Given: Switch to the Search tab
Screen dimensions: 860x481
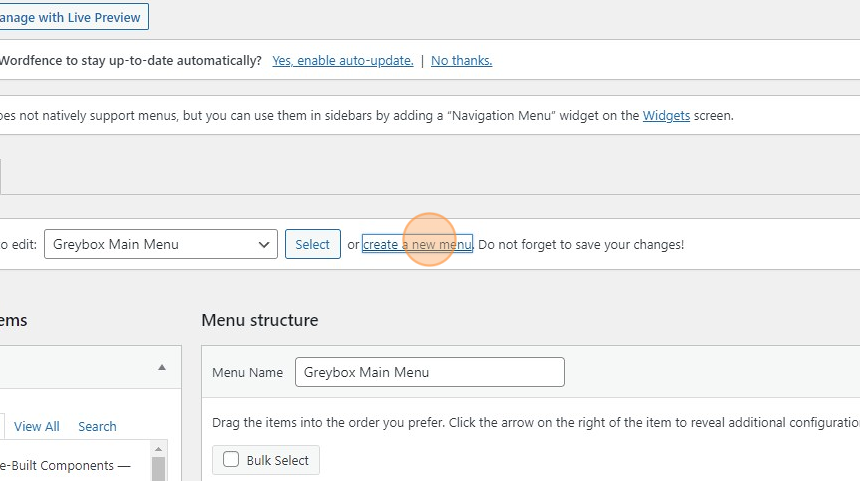Looking at the screenshot, I should pyautogui.click(x=97, y=426).
